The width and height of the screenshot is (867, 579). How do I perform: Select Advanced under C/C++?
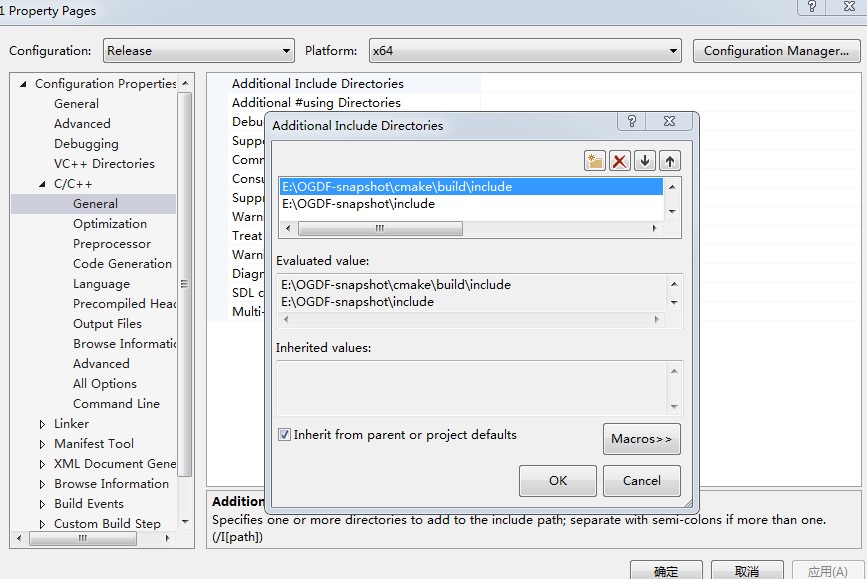coord(101,364)
